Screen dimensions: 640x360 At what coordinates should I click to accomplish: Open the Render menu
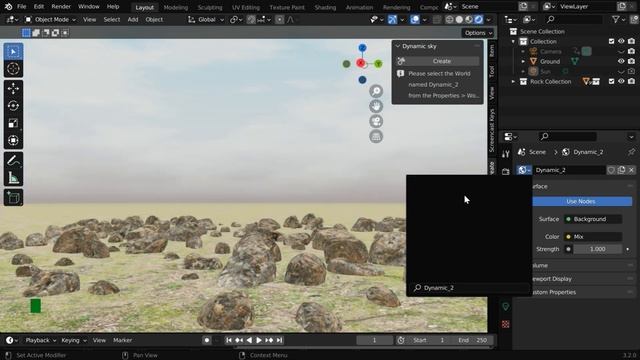coord(61,7)
